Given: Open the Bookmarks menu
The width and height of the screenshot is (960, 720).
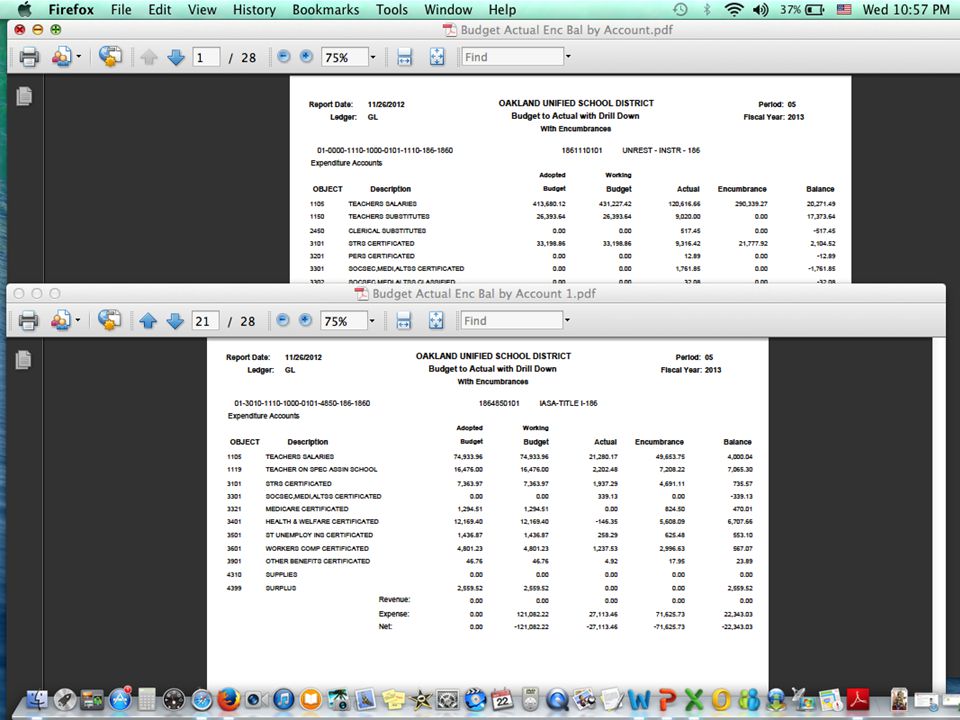Looking at the screenshot, I should (326, 10).
